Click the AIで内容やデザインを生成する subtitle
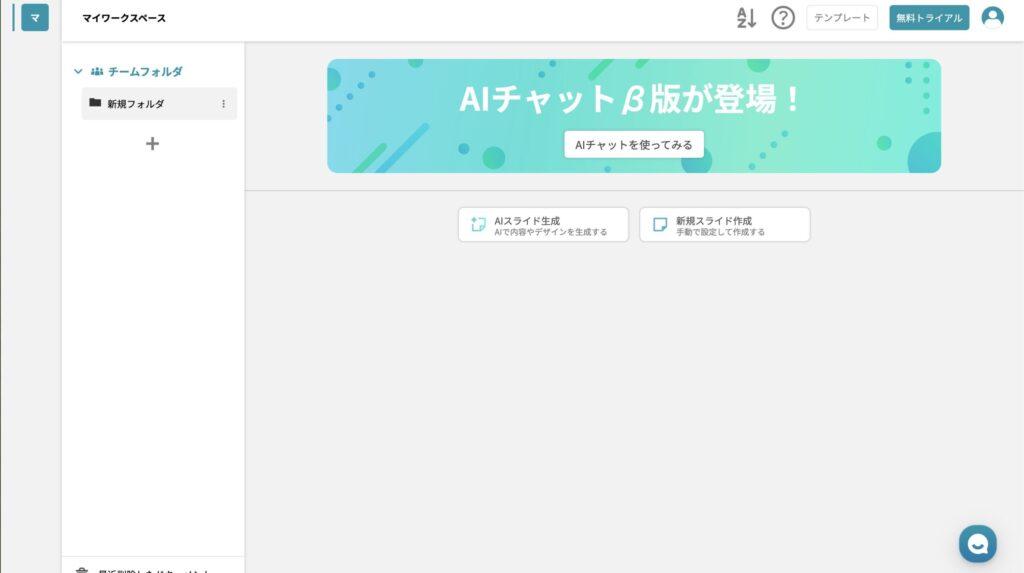 tap(551, 232)
